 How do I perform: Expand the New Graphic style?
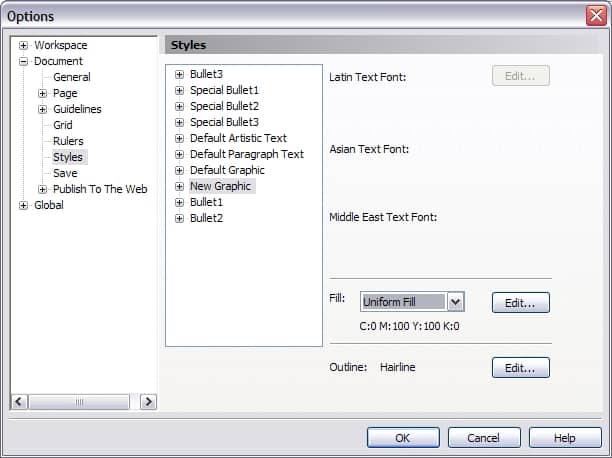180,186
